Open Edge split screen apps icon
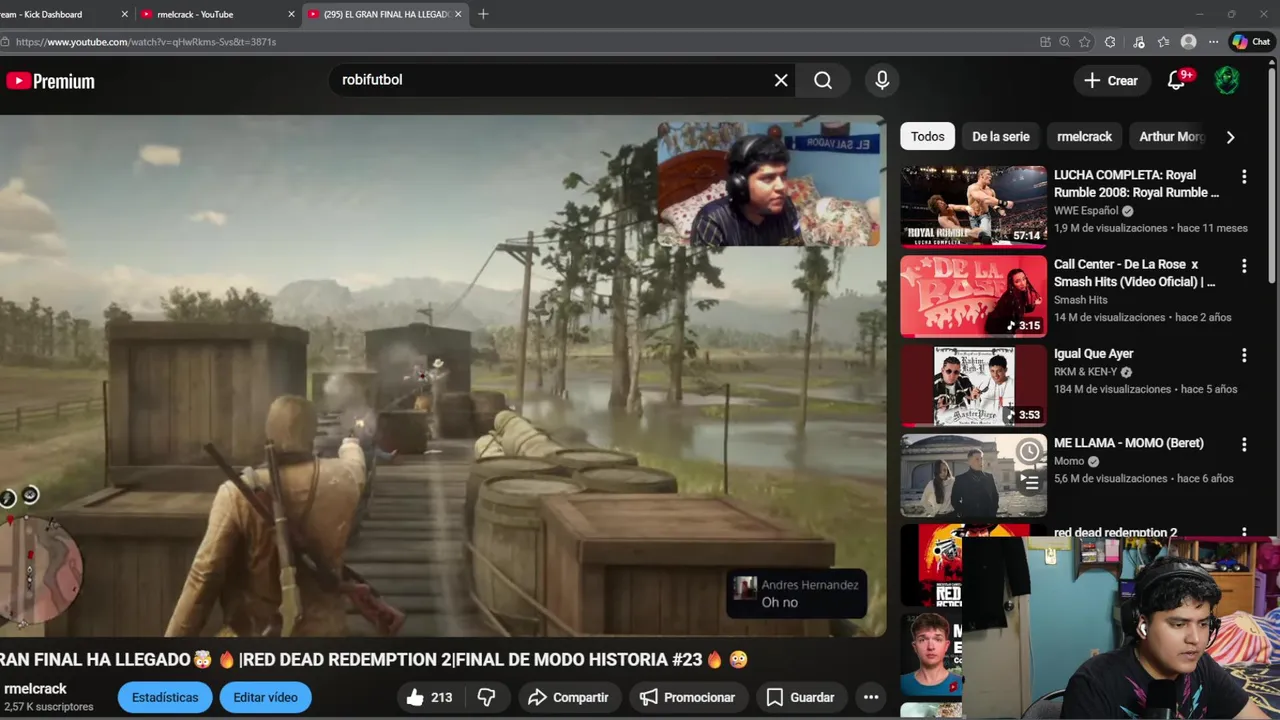Image resolution: width=1280 pixels, height=720 pixels. pyautogui.click(x=1045, y=42)
